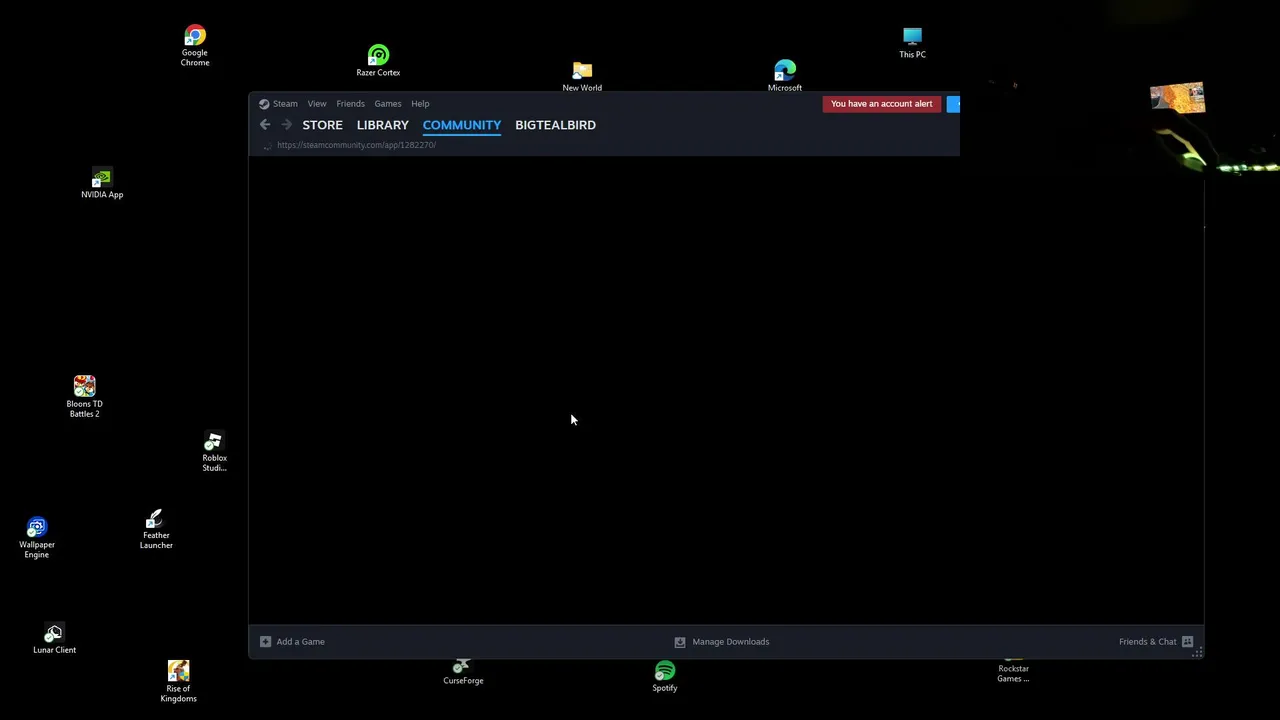This screenshot has width=1280, height=720.
Task: Select the NVIDIA App desktop icon
Action: tap(102, 184)
